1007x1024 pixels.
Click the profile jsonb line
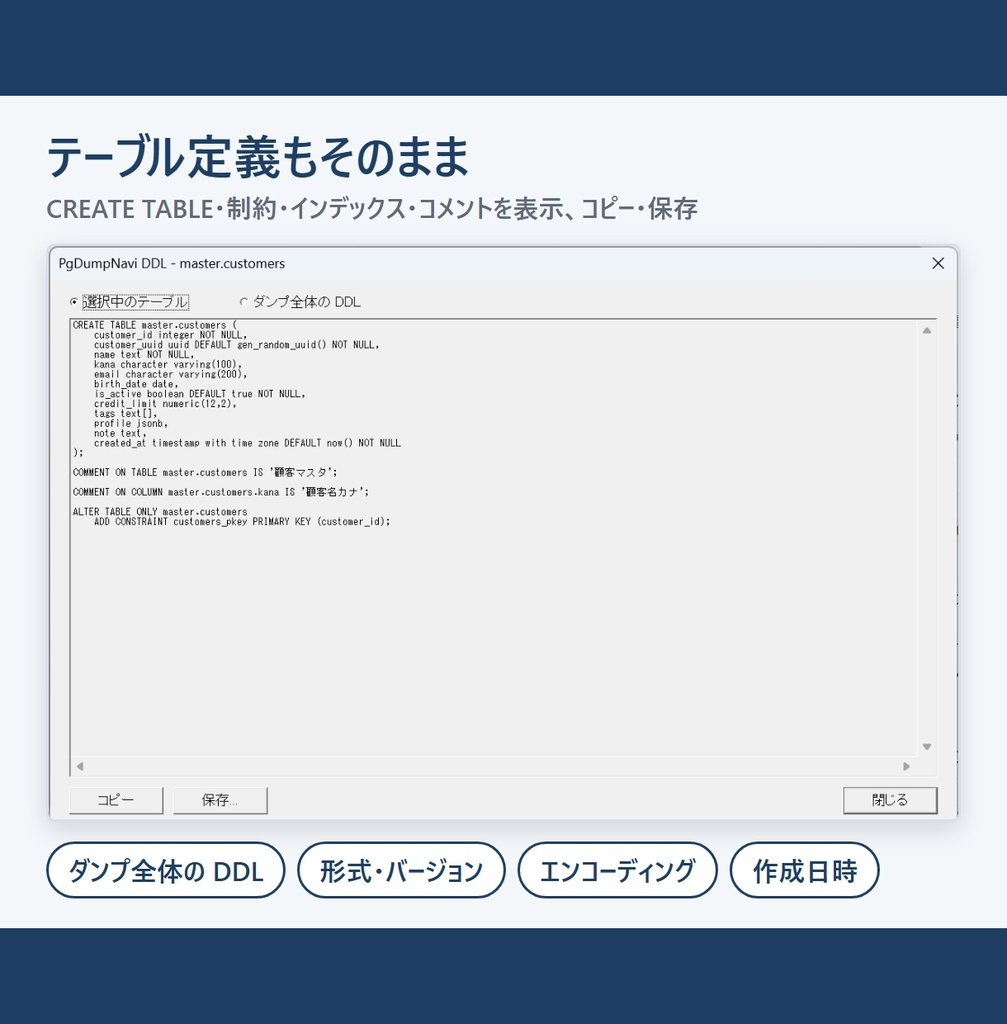tap(131, 423)
